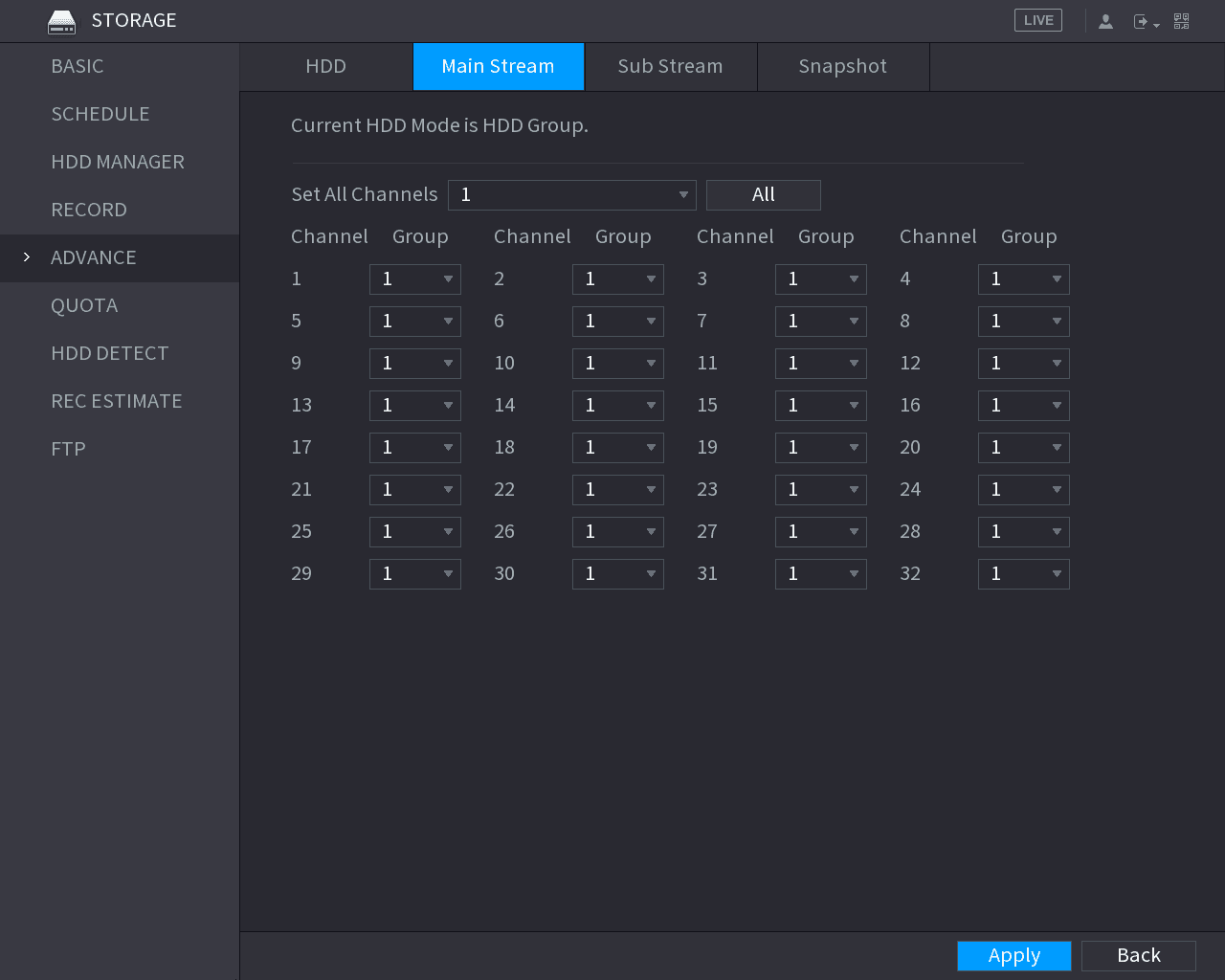The width and height of the screenshot is (1225, 980).
Task: Open group dropdown for channel 15
Action: 821,406
